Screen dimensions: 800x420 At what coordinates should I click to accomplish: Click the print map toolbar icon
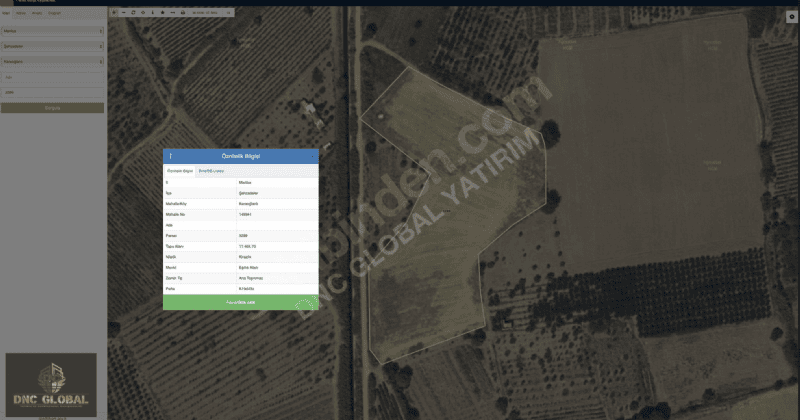pos(183,12)
